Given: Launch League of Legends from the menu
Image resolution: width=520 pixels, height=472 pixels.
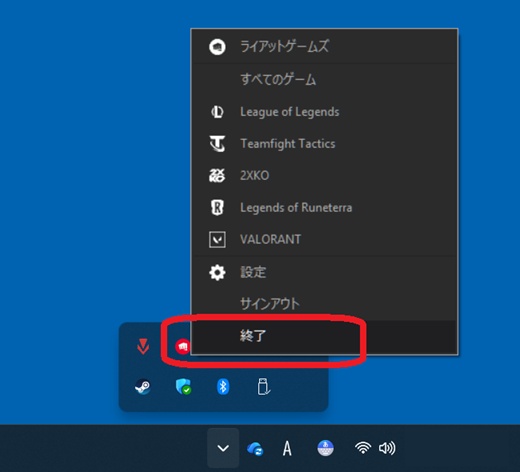Looking at the screenshot, I should tap(324, 112).
